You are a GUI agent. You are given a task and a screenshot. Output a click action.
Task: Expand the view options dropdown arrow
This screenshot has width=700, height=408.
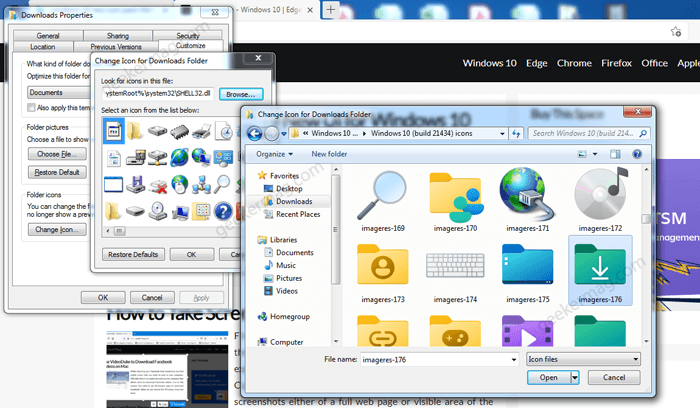point(595,154)
